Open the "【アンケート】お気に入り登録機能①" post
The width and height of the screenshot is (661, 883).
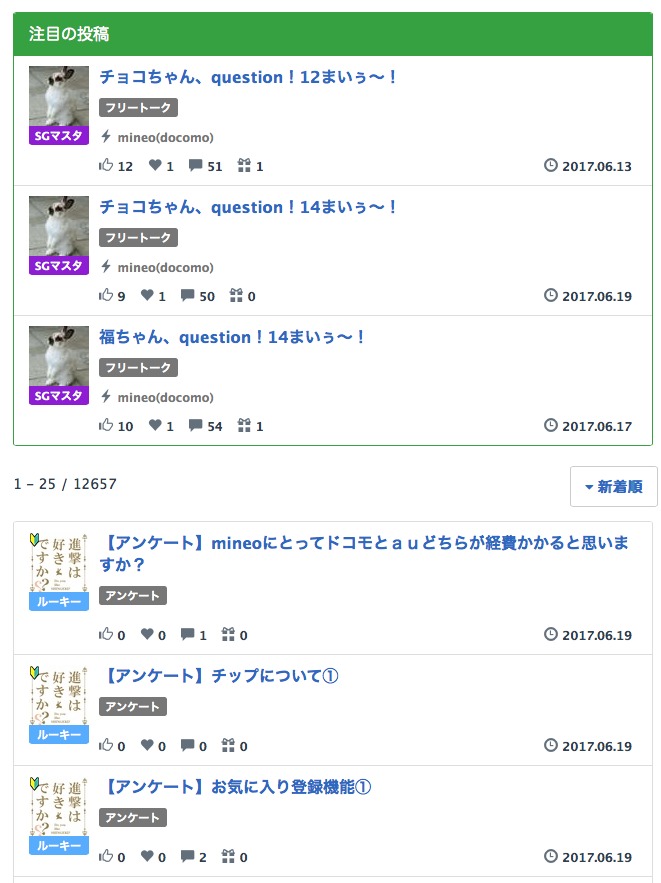[x=237, y=787]
